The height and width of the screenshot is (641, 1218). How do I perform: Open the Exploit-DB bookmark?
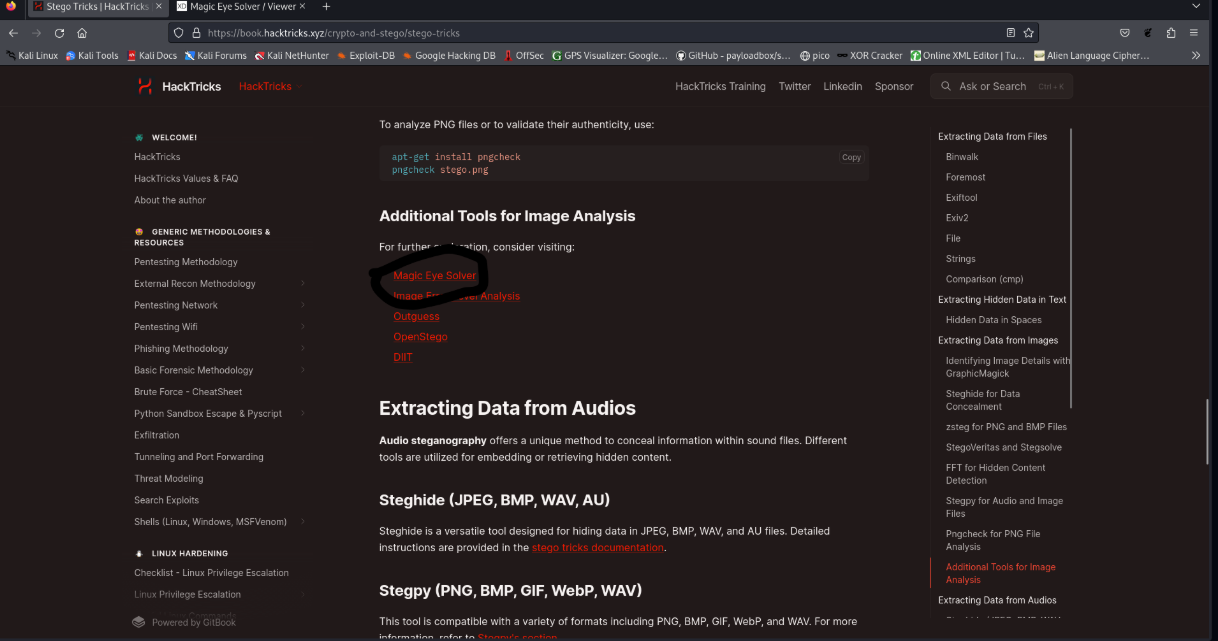coord(365,56)
